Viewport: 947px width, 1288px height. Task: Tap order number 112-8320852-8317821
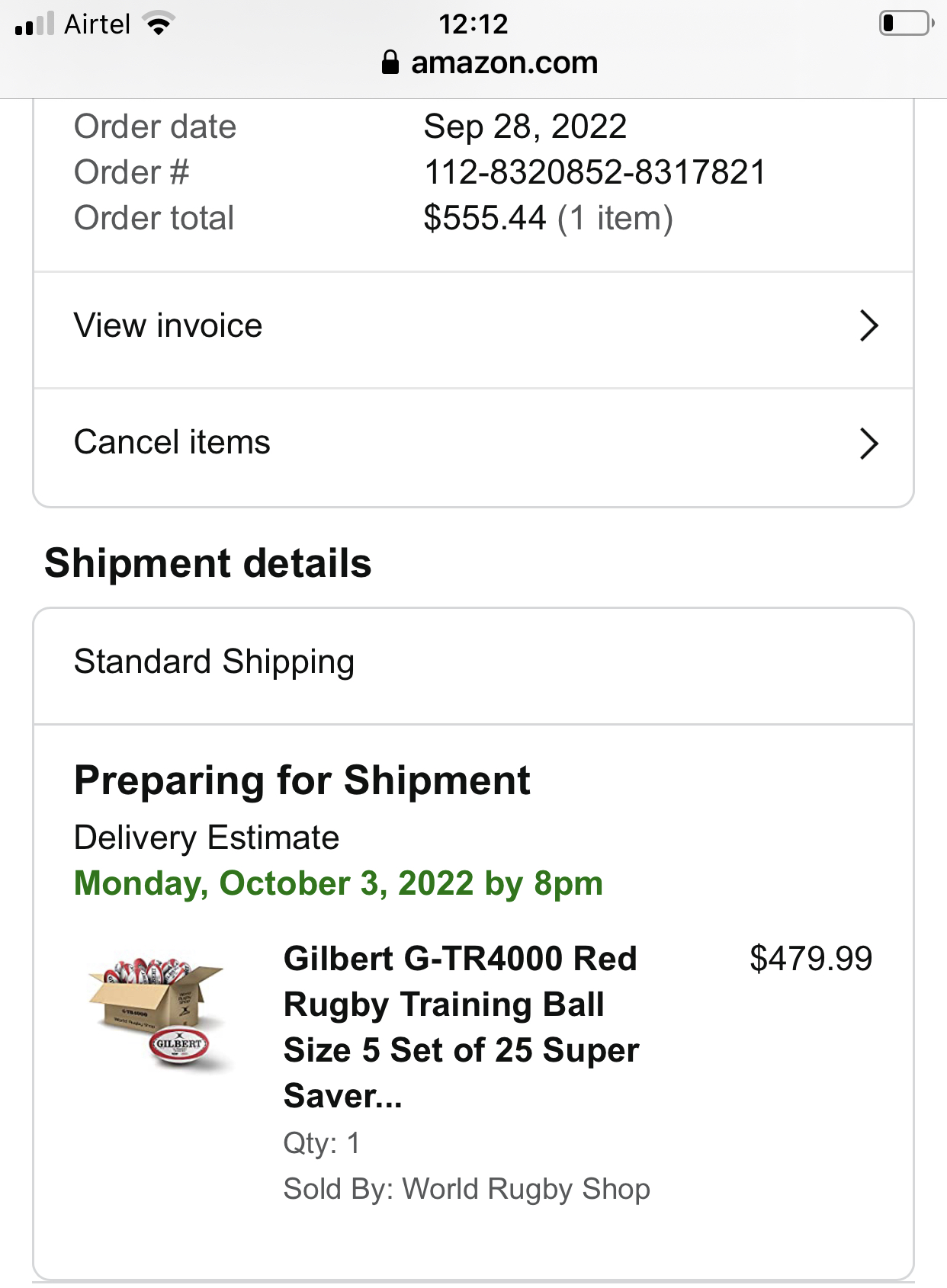point(595,172)
